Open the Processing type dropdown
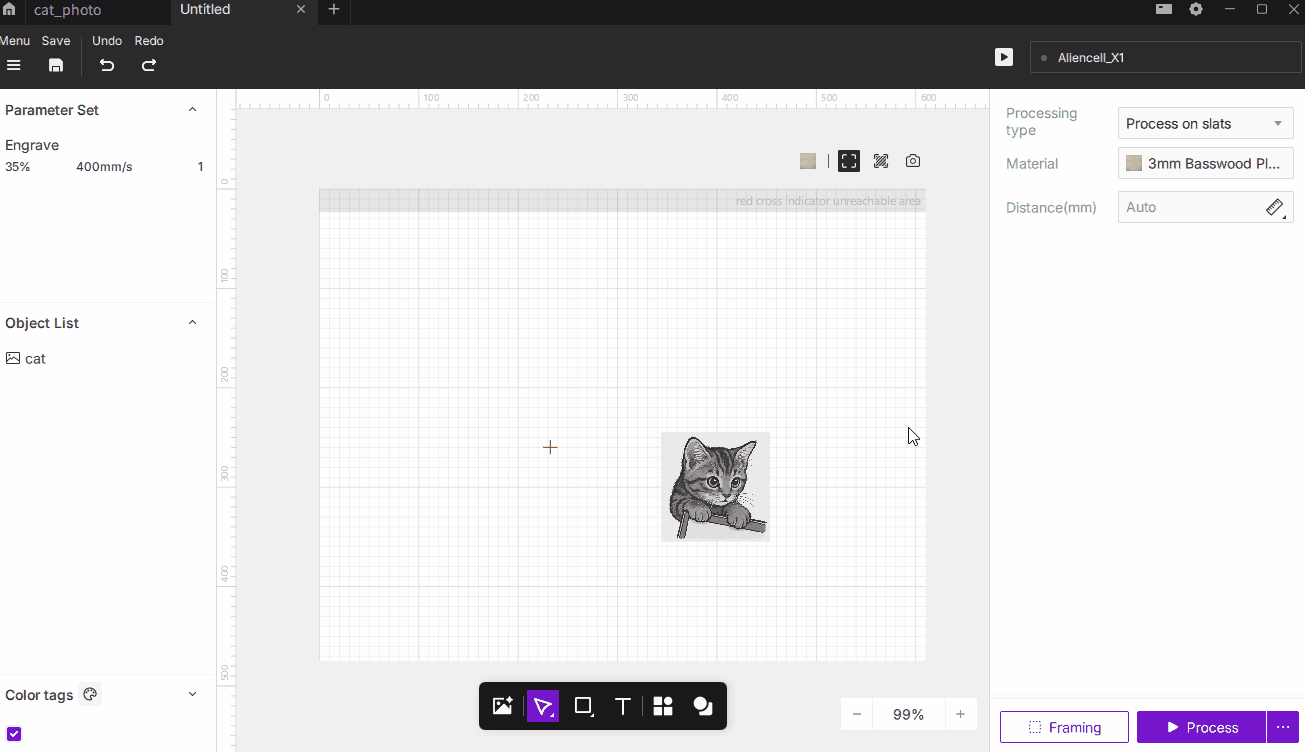 click(x=1205, y=124)
